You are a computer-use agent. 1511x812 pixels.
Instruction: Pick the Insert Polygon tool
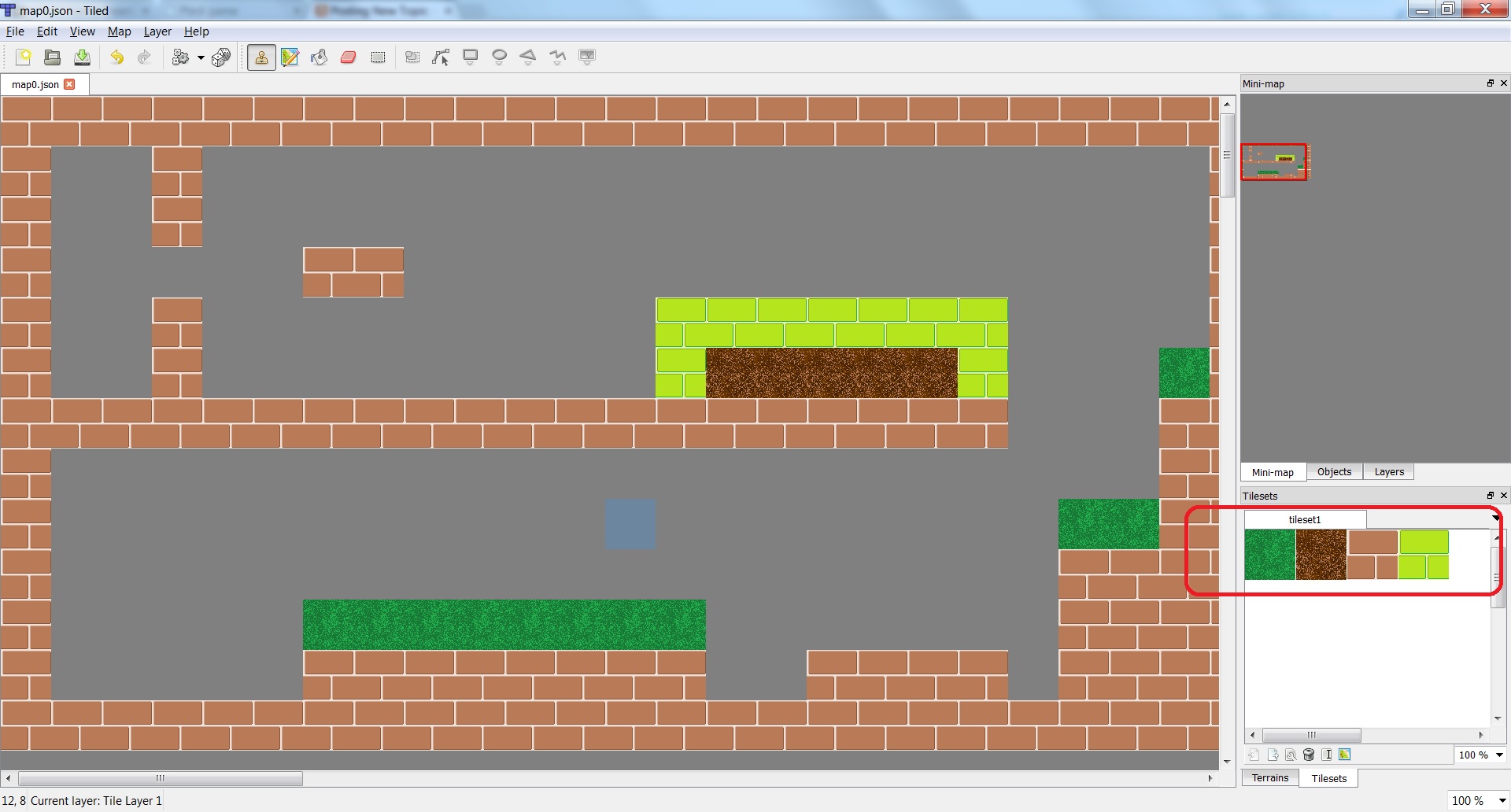528,57
